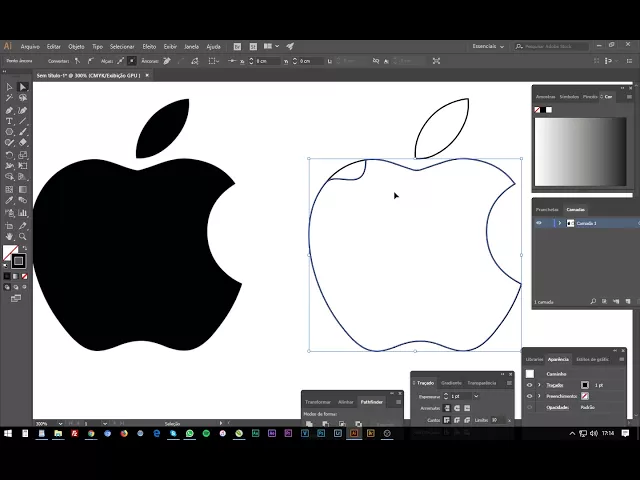Viewport: 640px width, 480px height.
Task: Select the Direct Selection tool
Action: click(22, 87)
